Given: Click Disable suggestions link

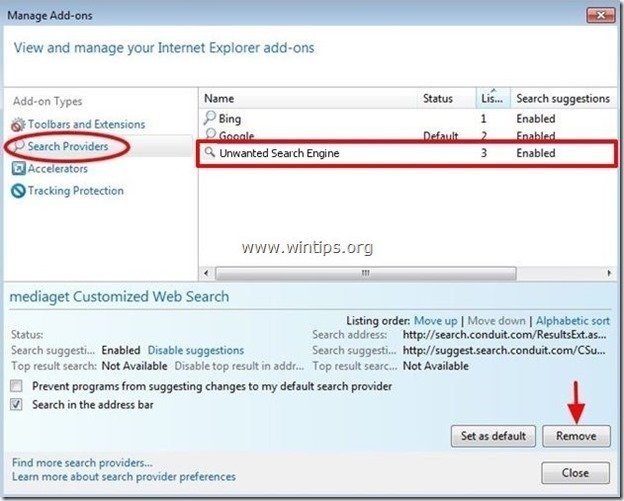Looking at the screenshot, I should pyautogui.click(x=196, y=350).
